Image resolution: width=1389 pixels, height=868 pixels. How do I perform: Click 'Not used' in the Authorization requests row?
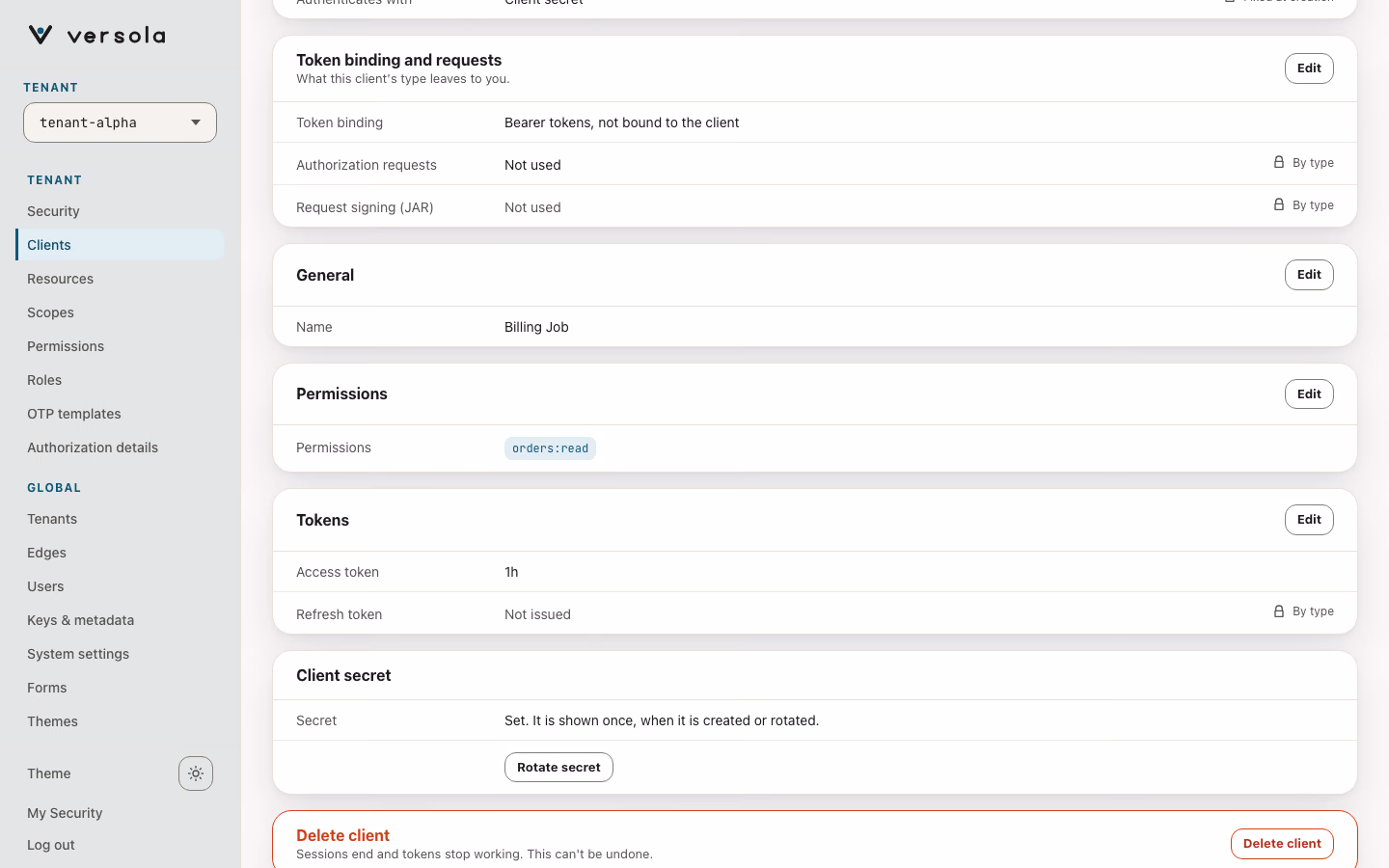click(532, 165)
